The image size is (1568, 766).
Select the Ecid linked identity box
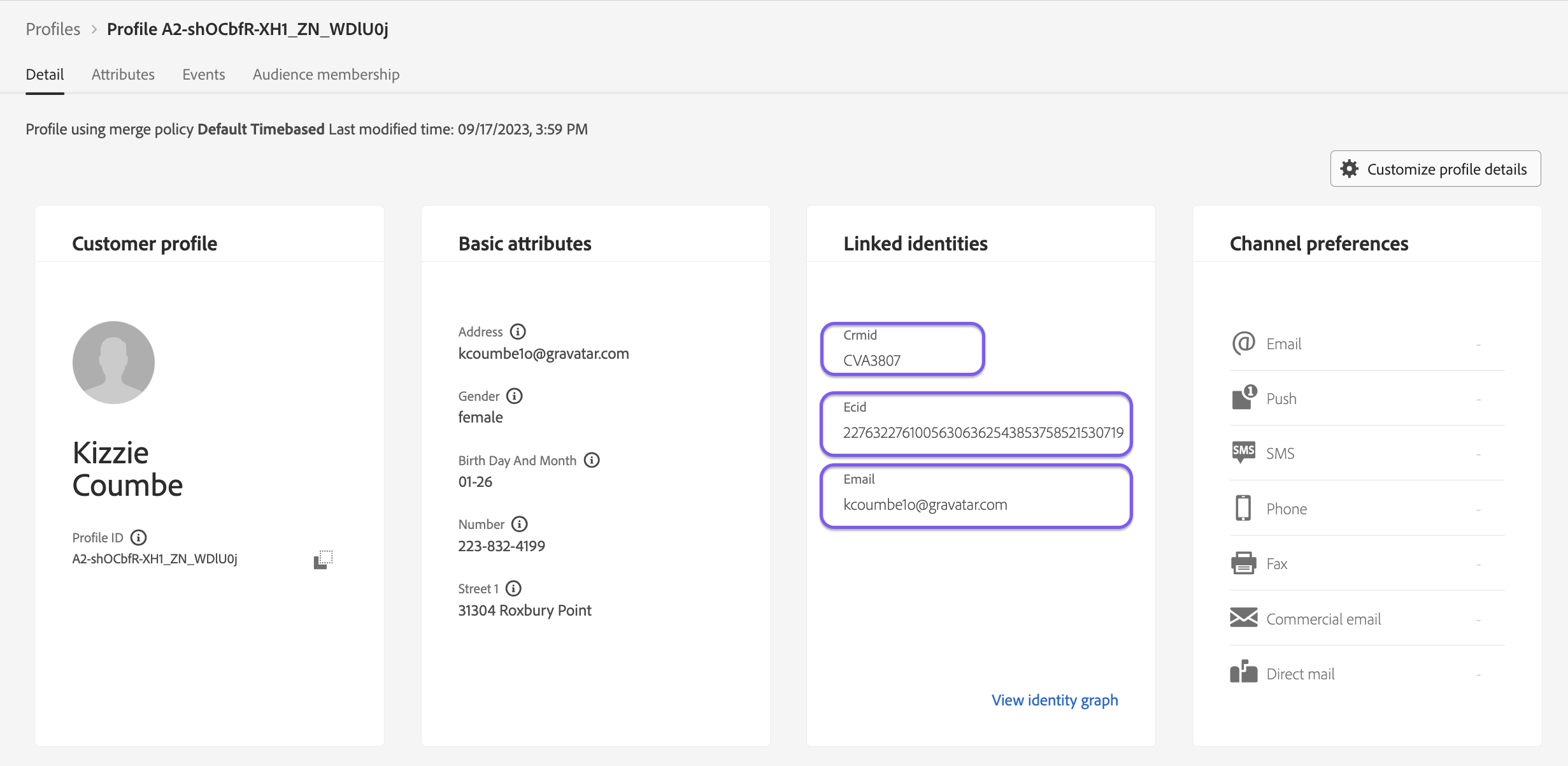[x=976, y=424]
